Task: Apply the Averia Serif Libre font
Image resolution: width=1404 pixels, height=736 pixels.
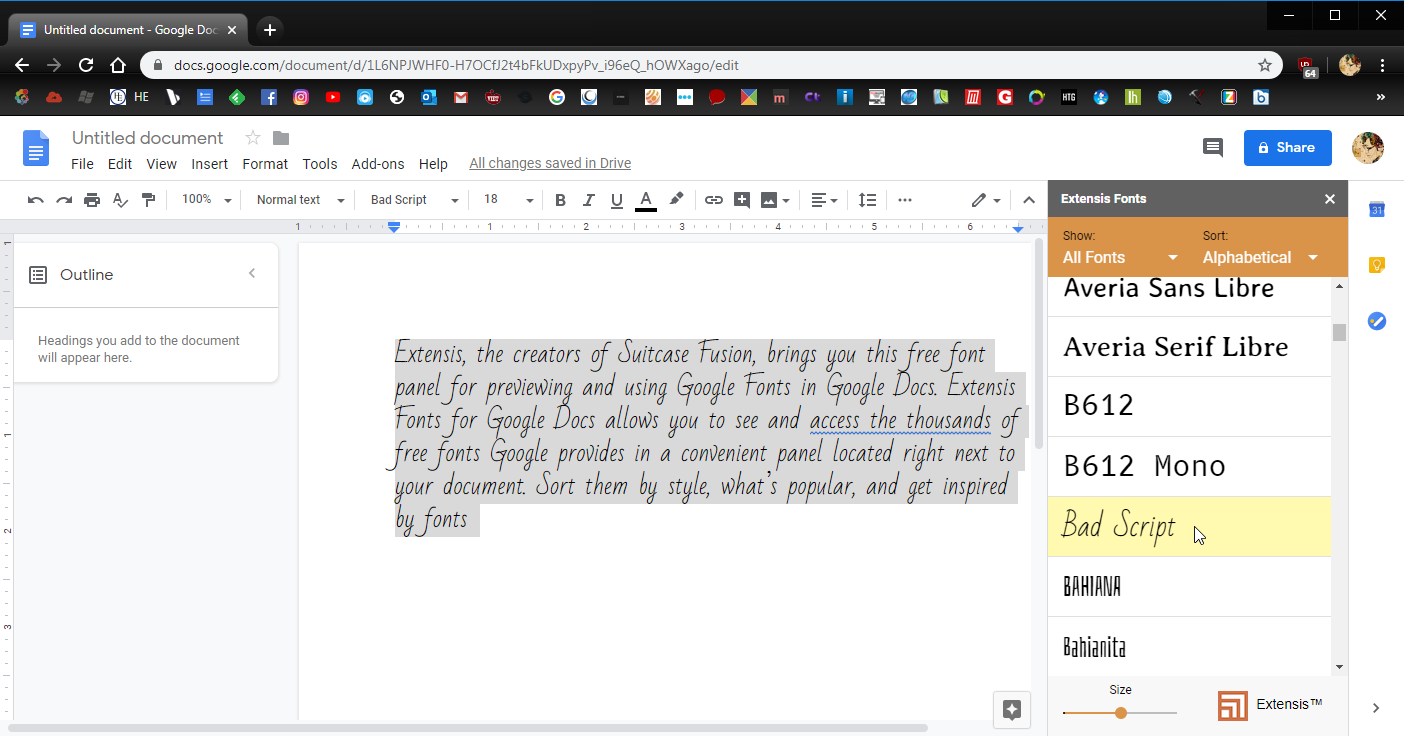Action: coord(1189,347)
